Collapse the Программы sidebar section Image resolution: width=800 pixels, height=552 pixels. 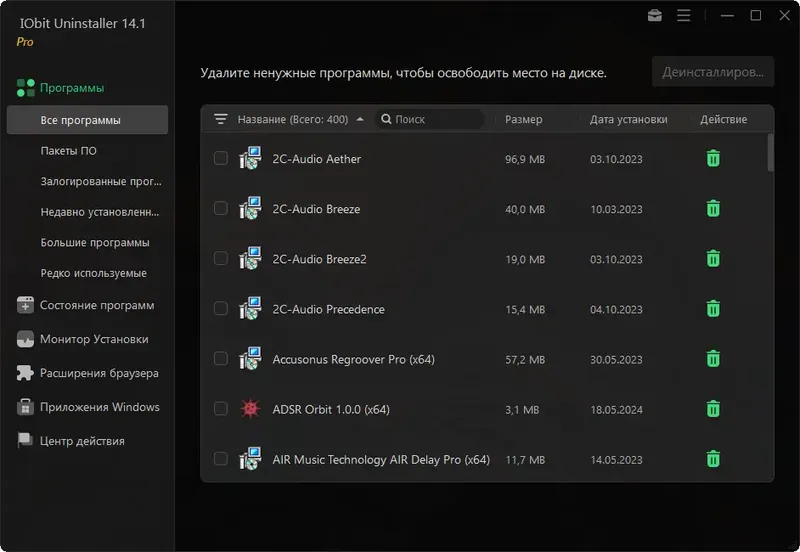point(71,88)
